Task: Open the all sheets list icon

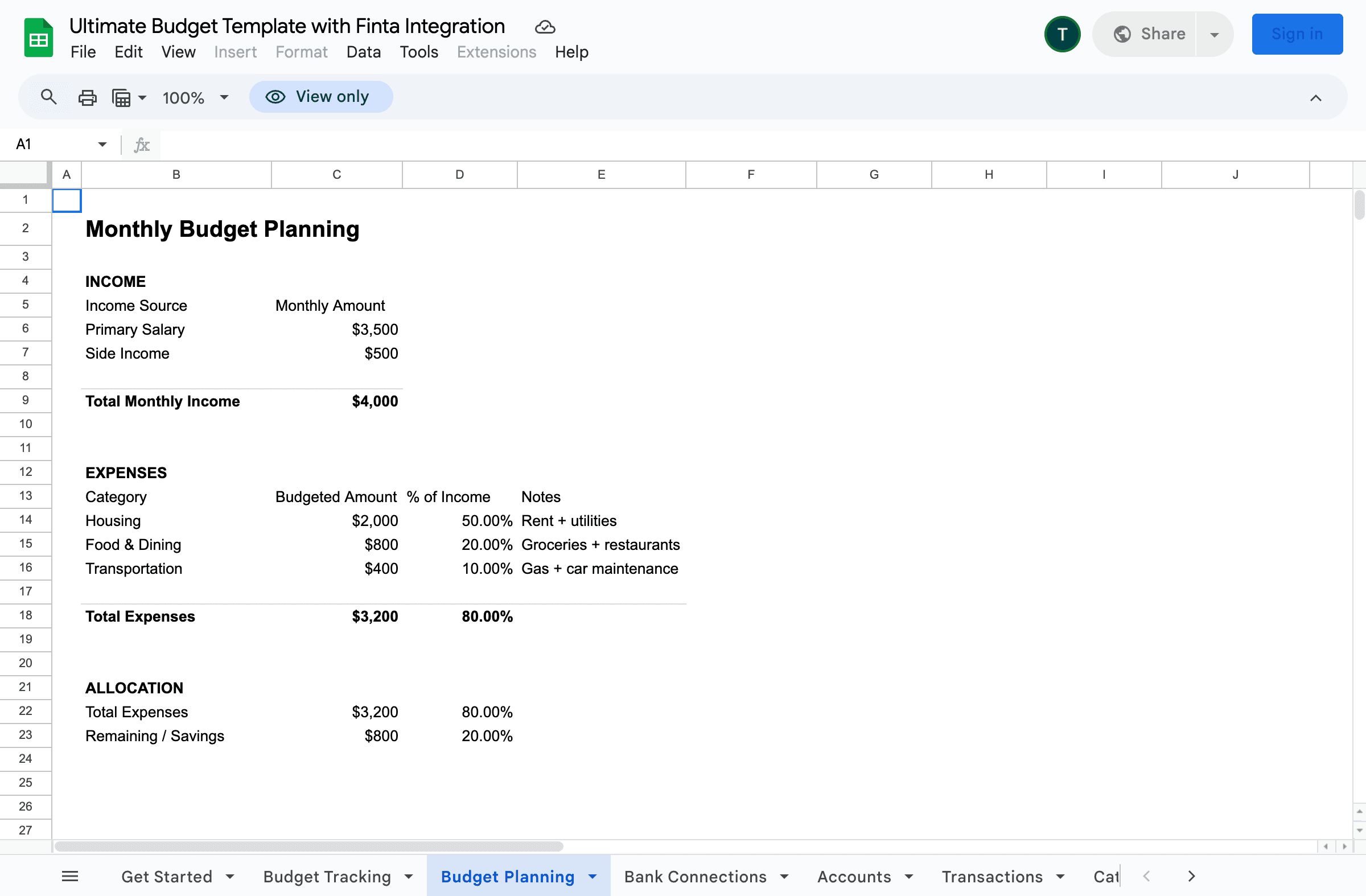Action: pyautogui.click(x=70, y=877)
